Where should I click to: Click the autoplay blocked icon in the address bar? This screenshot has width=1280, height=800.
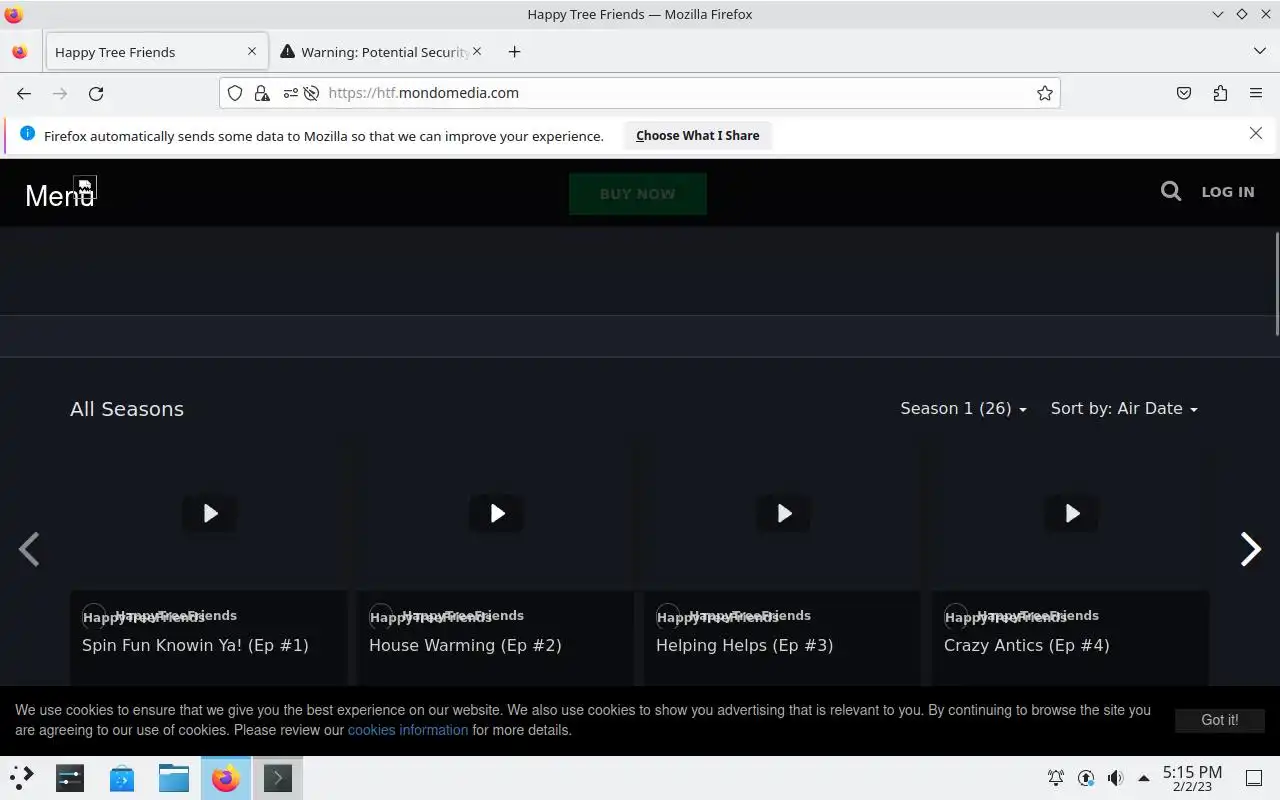311,93
